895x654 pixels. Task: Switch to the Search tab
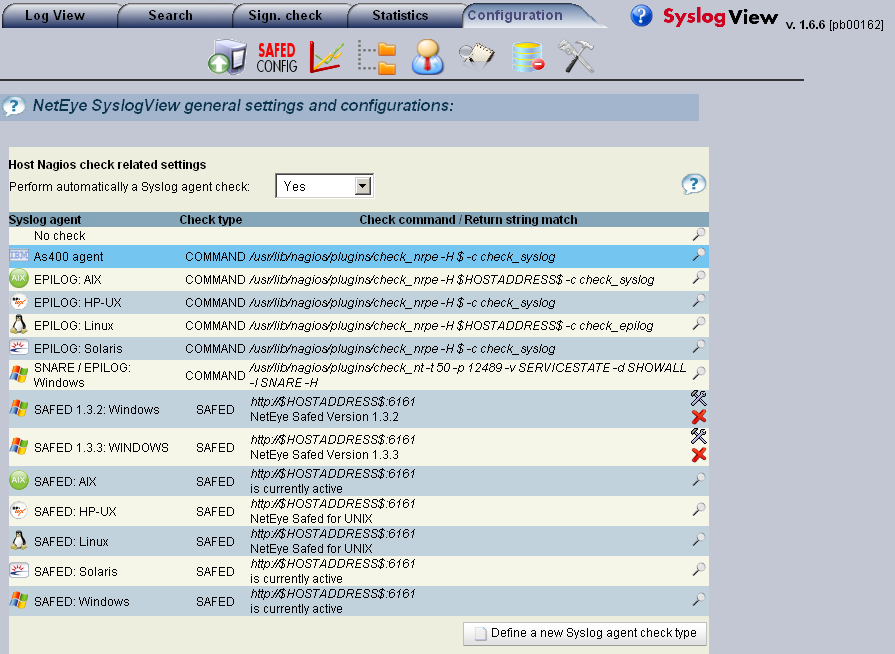click(x=170, y=15)
